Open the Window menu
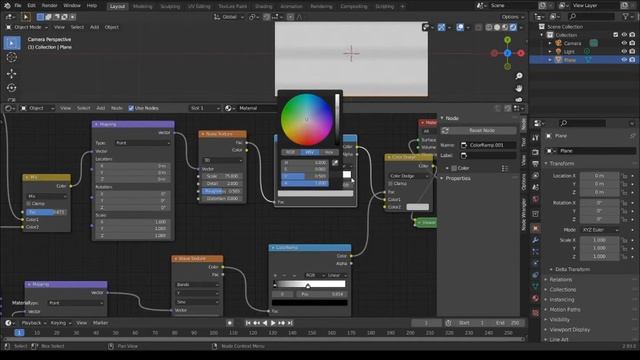 pos(72,6)
